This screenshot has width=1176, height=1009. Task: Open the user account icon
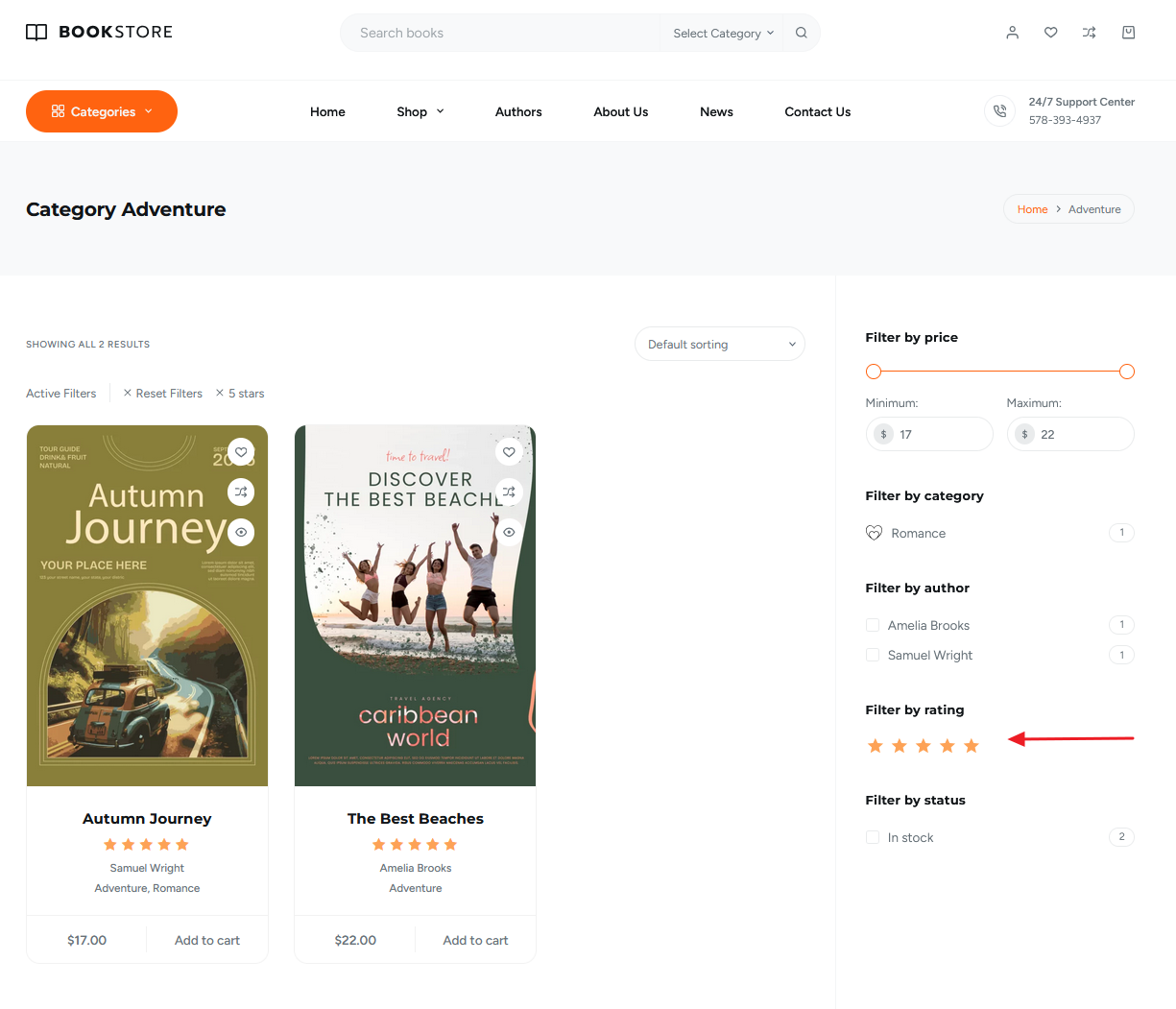pos(1012,32)
